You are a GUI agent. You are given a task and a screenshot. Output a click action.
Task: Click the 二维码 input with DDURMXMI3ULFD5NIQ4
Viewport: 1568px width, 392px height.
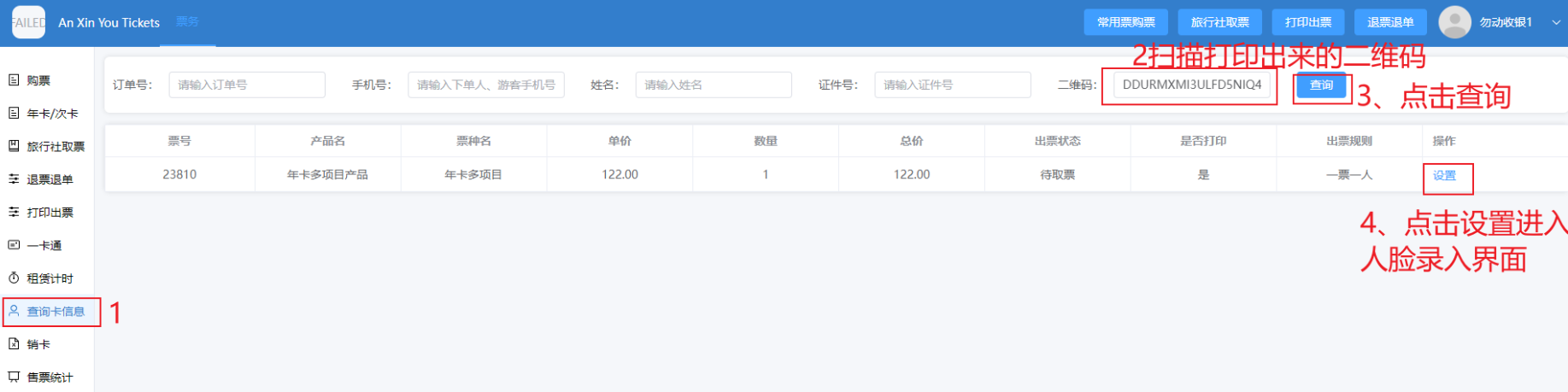(1191, 85)
